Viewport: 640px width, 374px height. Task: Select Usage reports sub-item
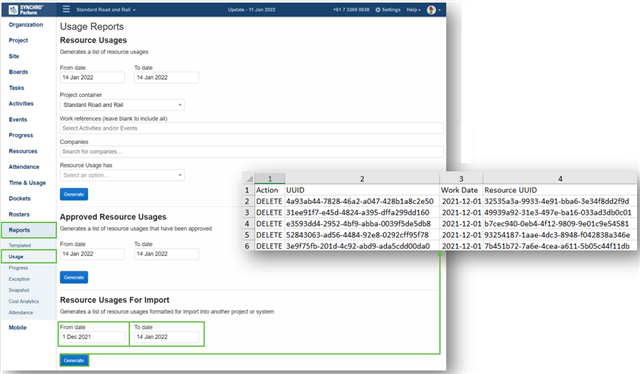click(x=29, y=256)
